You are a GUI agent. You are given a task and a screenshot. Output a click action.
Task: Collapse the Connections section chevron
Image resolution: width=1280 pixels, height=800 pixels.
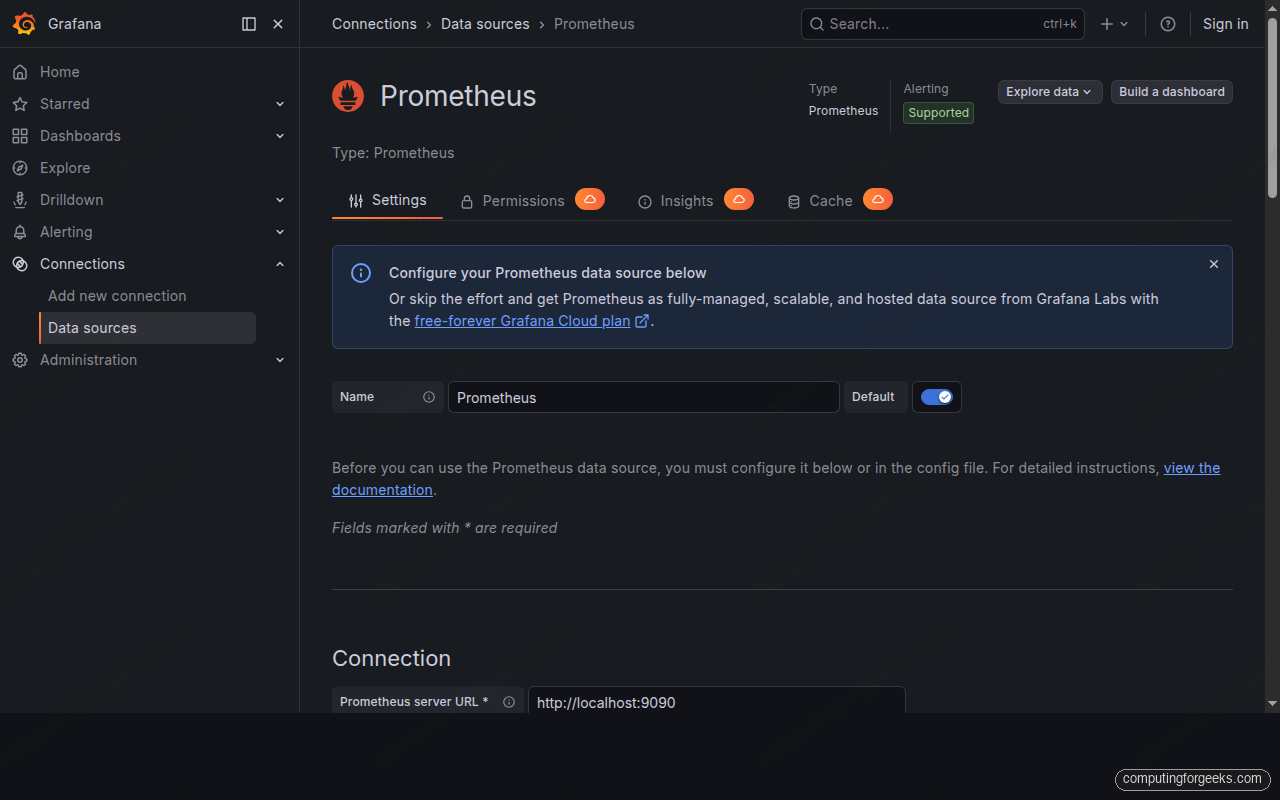point(280,263)
